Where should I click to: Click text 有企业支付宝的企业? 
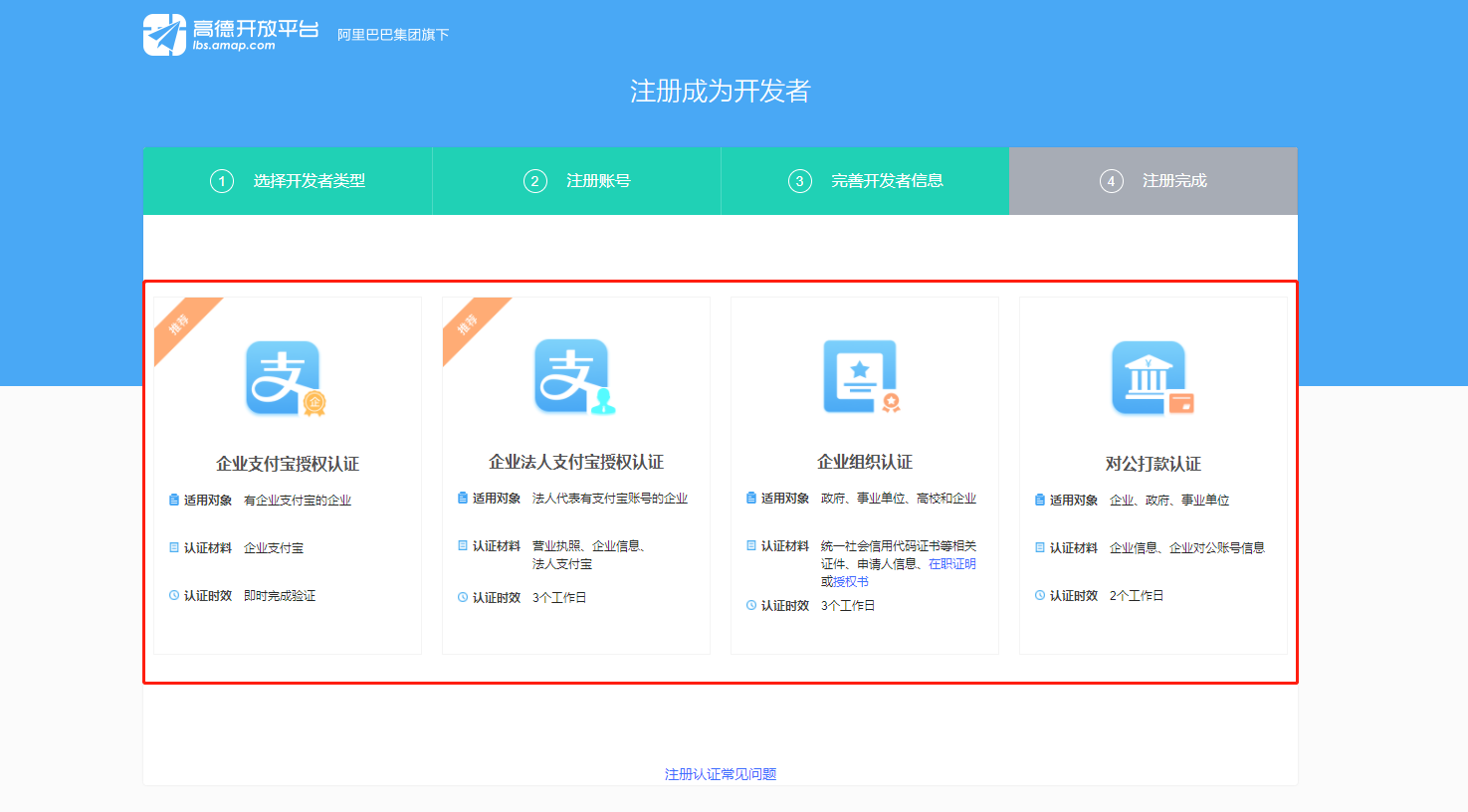click(x=298, y=501)
